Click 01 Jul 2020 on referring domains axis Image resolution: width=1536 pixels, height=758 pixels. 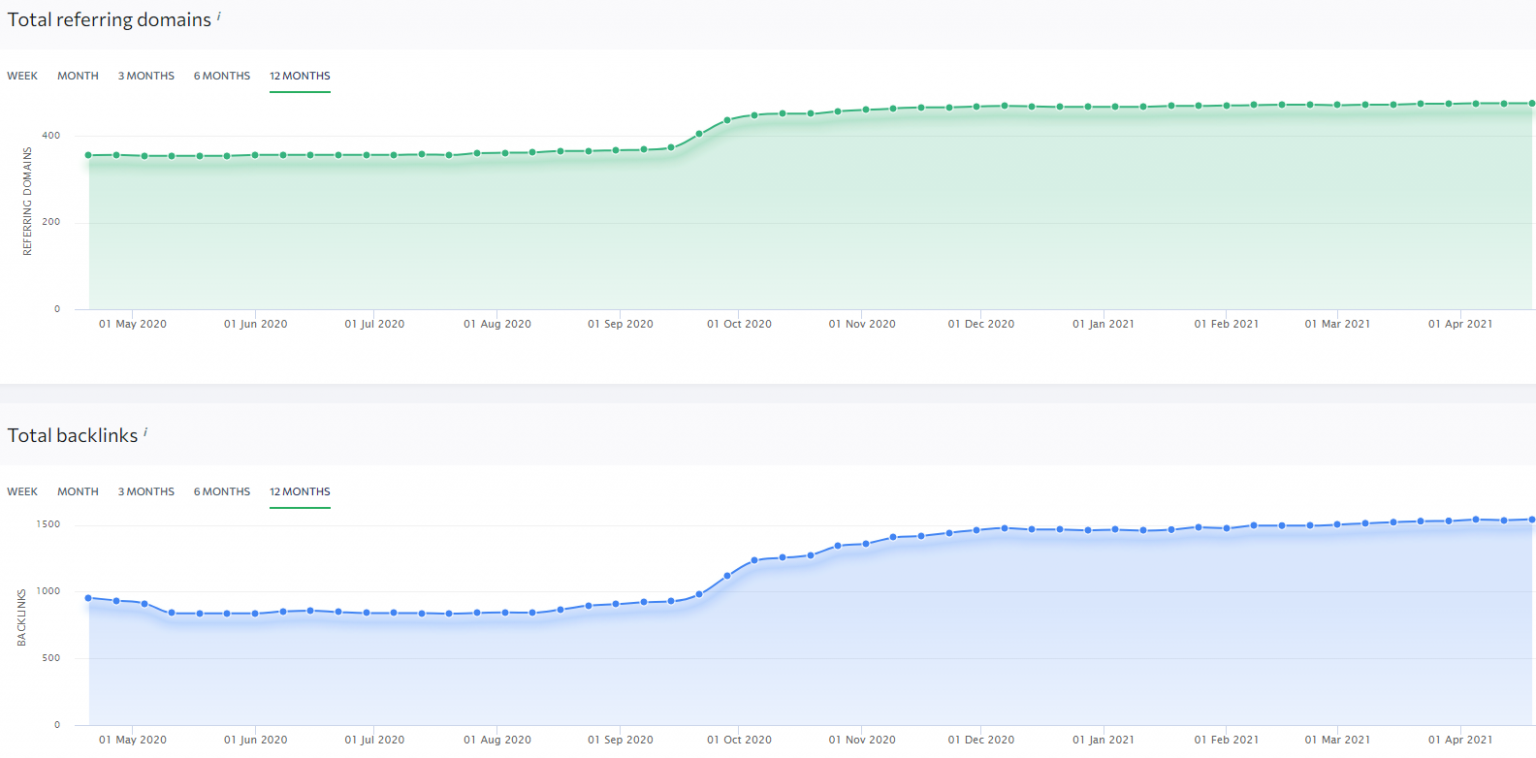tap(374, 324)
